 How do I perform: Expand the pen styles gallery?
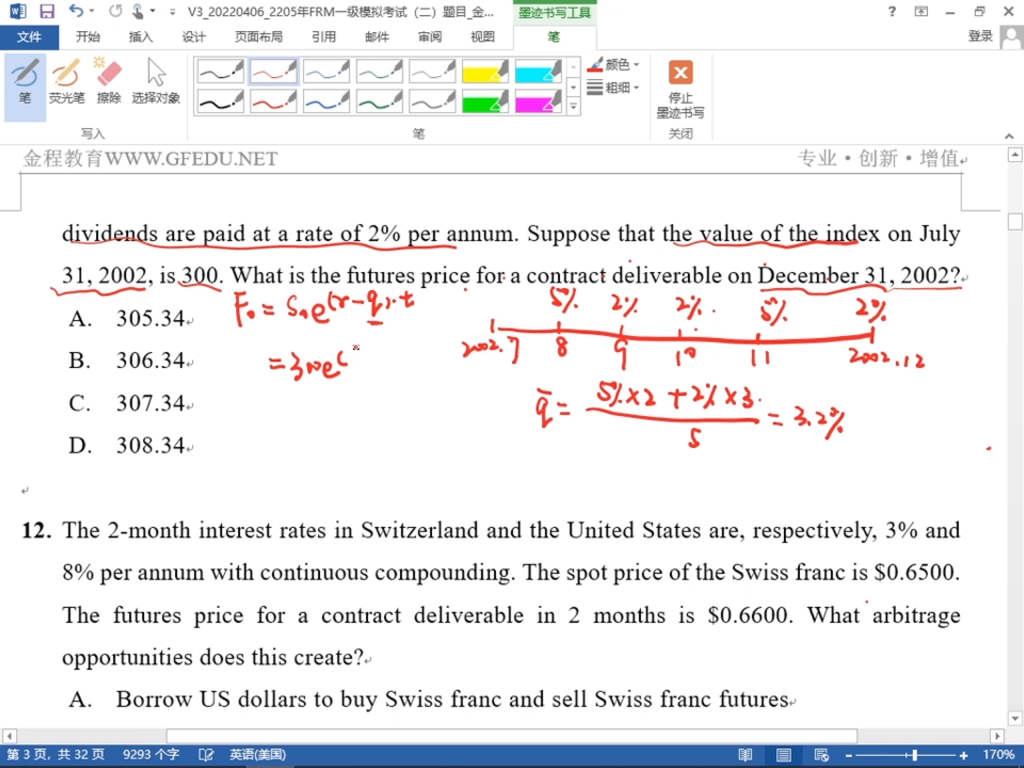[573, 105]
